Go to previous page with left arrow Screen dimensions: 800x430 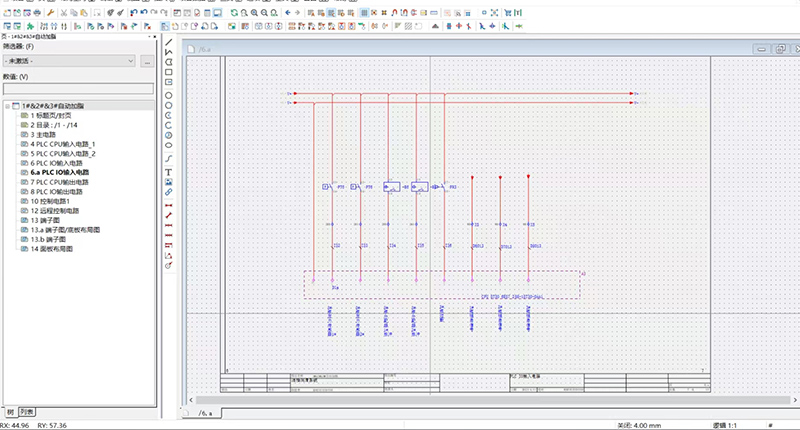pos(287,12)
